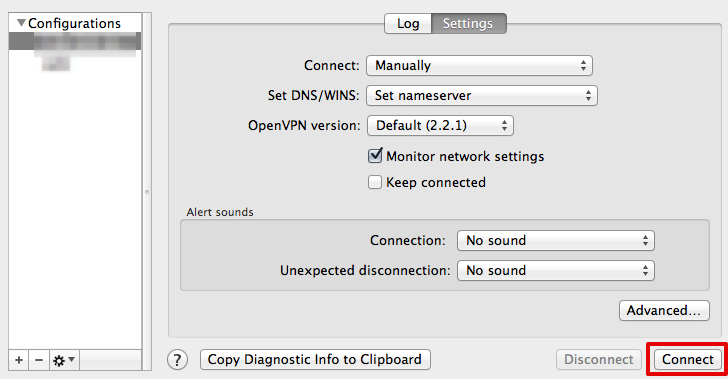The image size is (728, 379).
Task: Open the Set DNS/WINS nameserver dropdown
Action: pyautogui.click(x=482, y=96)
